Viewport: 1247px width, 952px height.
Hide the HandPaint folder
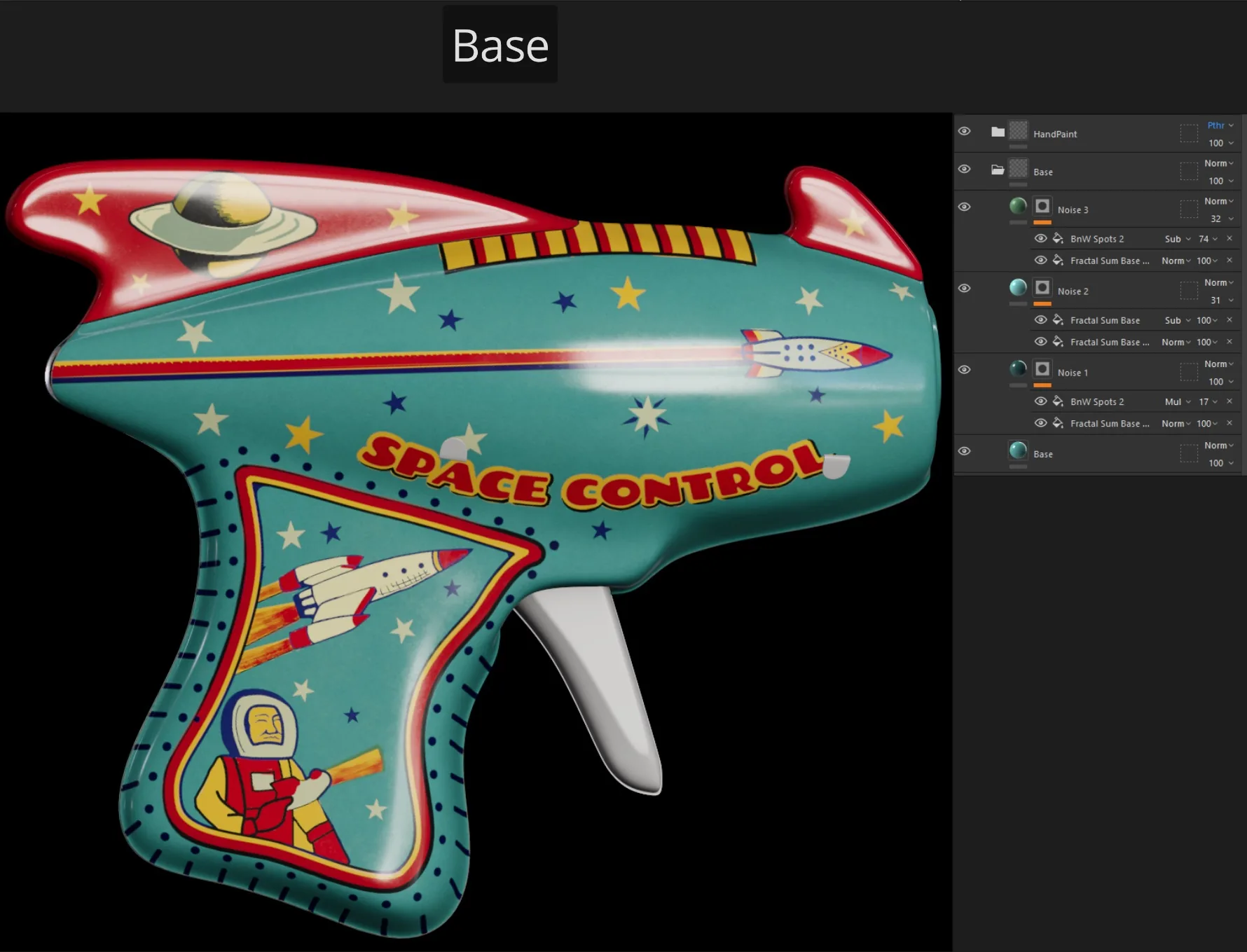pyautogui.click(x=964, y=131)
